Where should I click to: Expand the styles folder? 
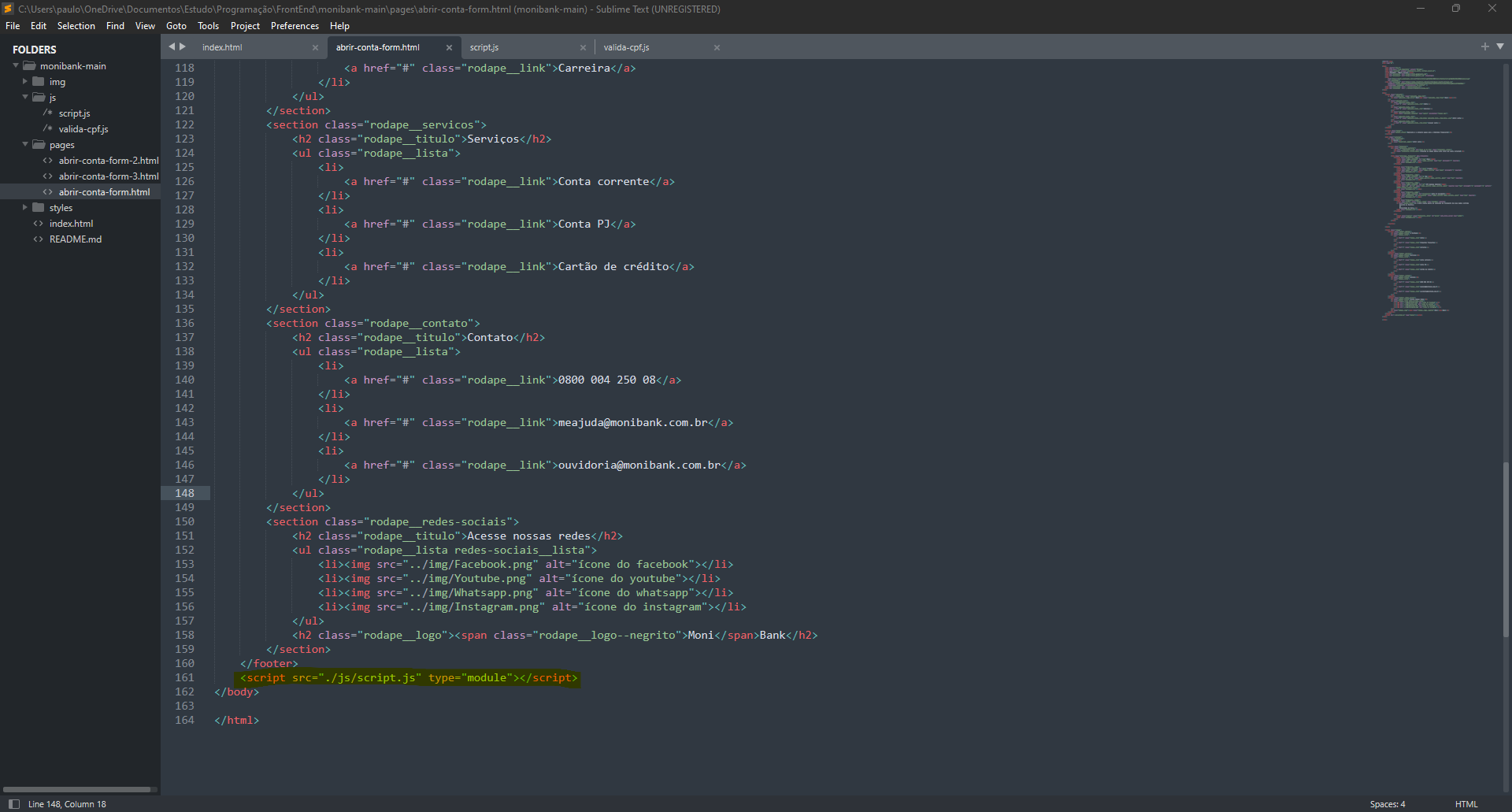pyautogui.click(x=25, y=207)
